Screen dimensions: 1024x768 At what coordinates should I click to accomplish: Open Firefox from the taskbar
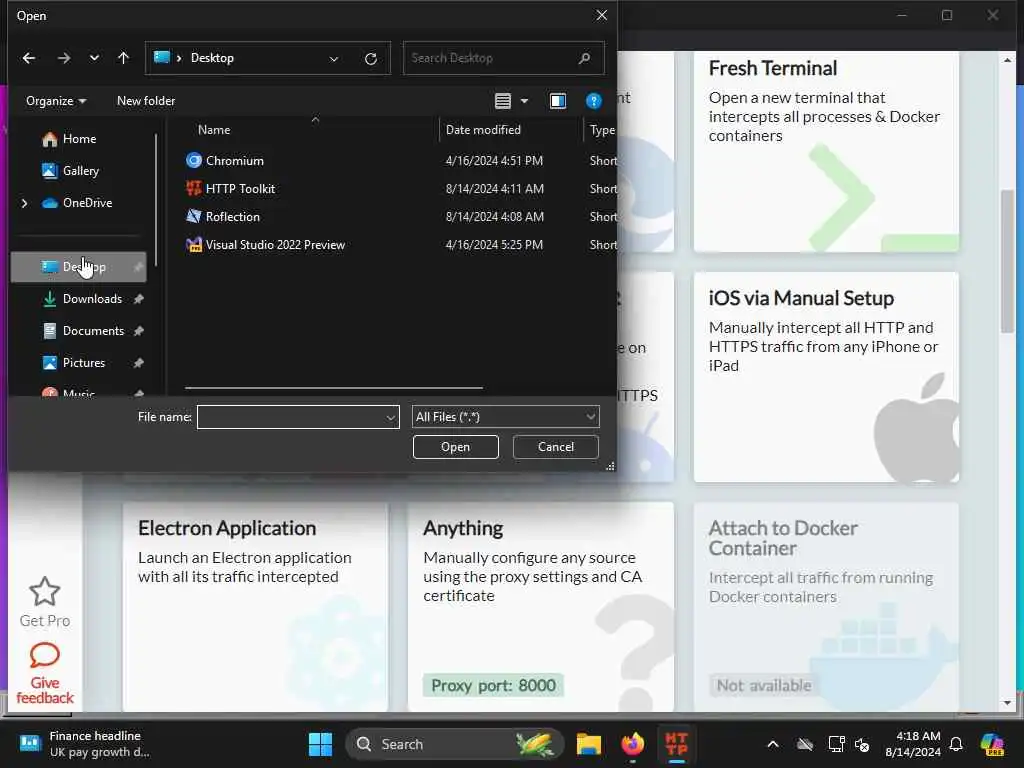pyautogui.click(x=632, y=744)
